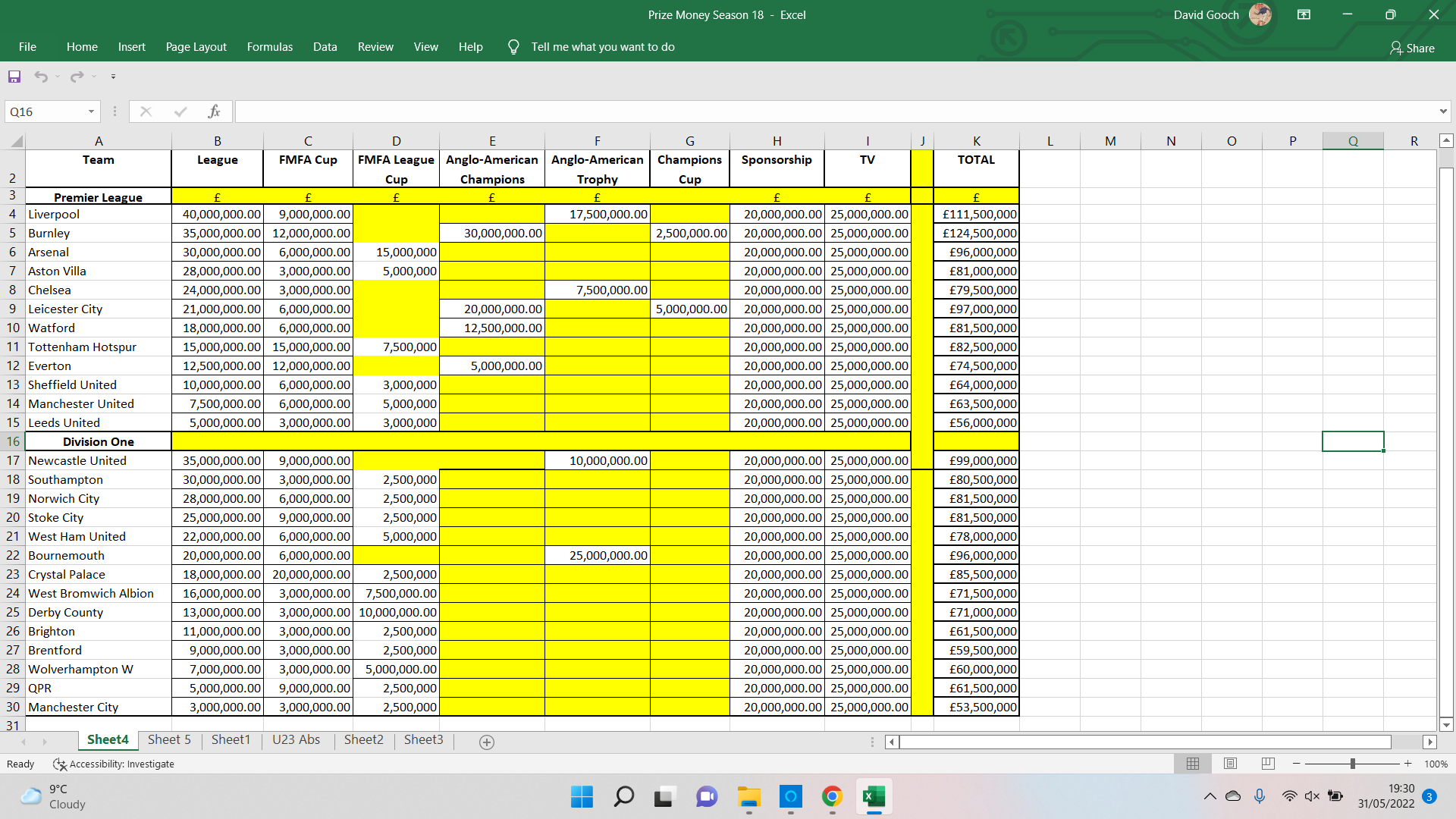Click the Undo arrow icon
1456x819 pixels.
(41, 77)
